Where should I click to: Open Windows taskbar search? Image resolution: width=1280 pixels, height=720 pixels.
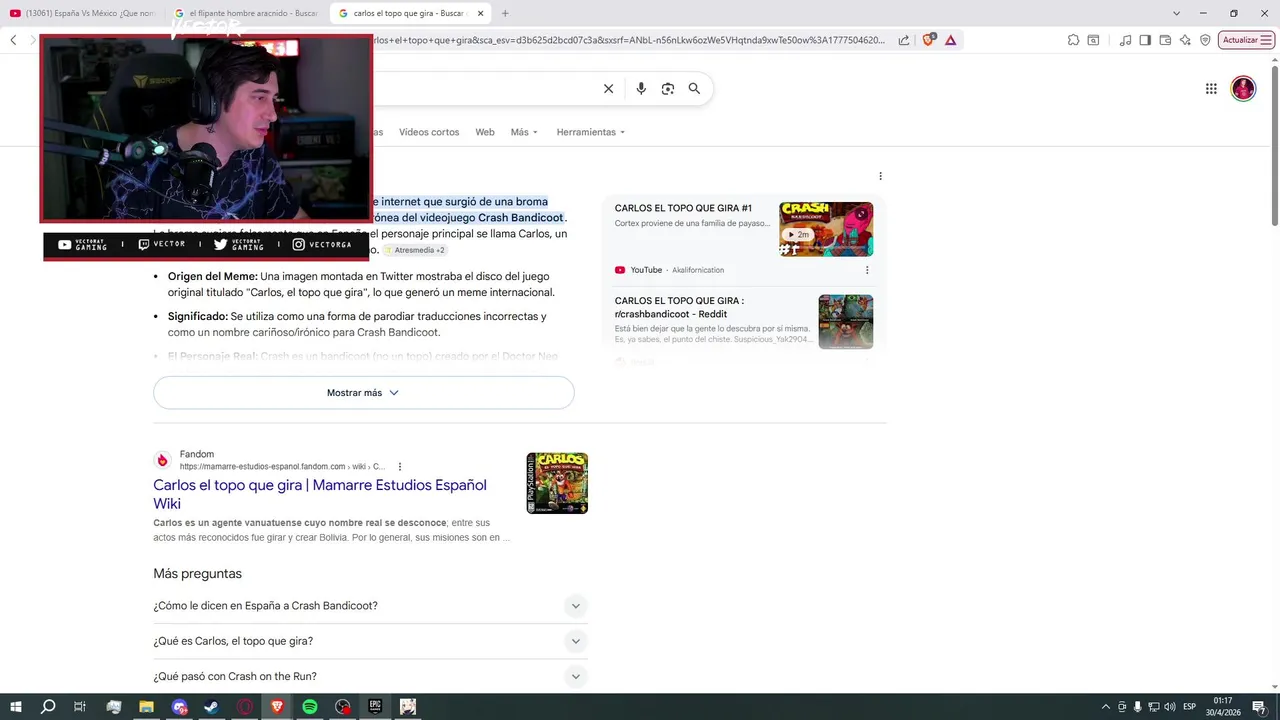(x=48, y=707)
